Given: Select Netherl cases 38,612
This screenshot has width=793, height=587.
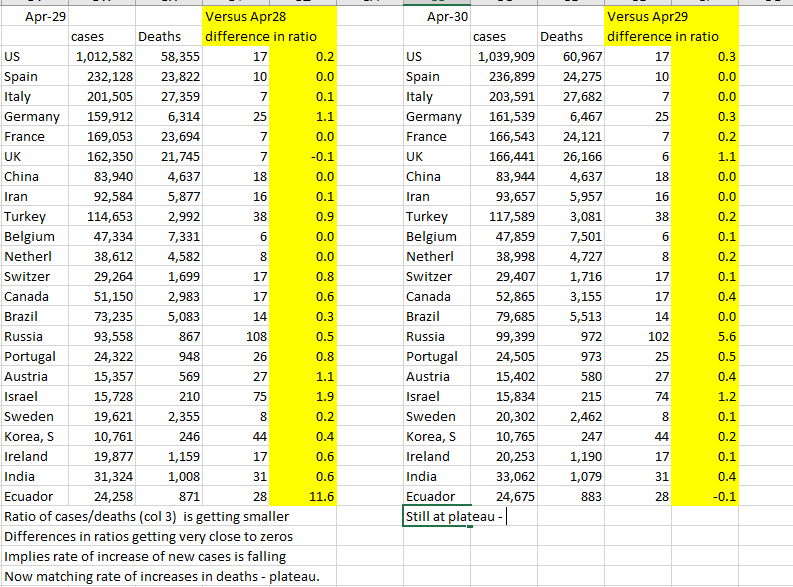Looking at the screenshot, I should point(102,256).
